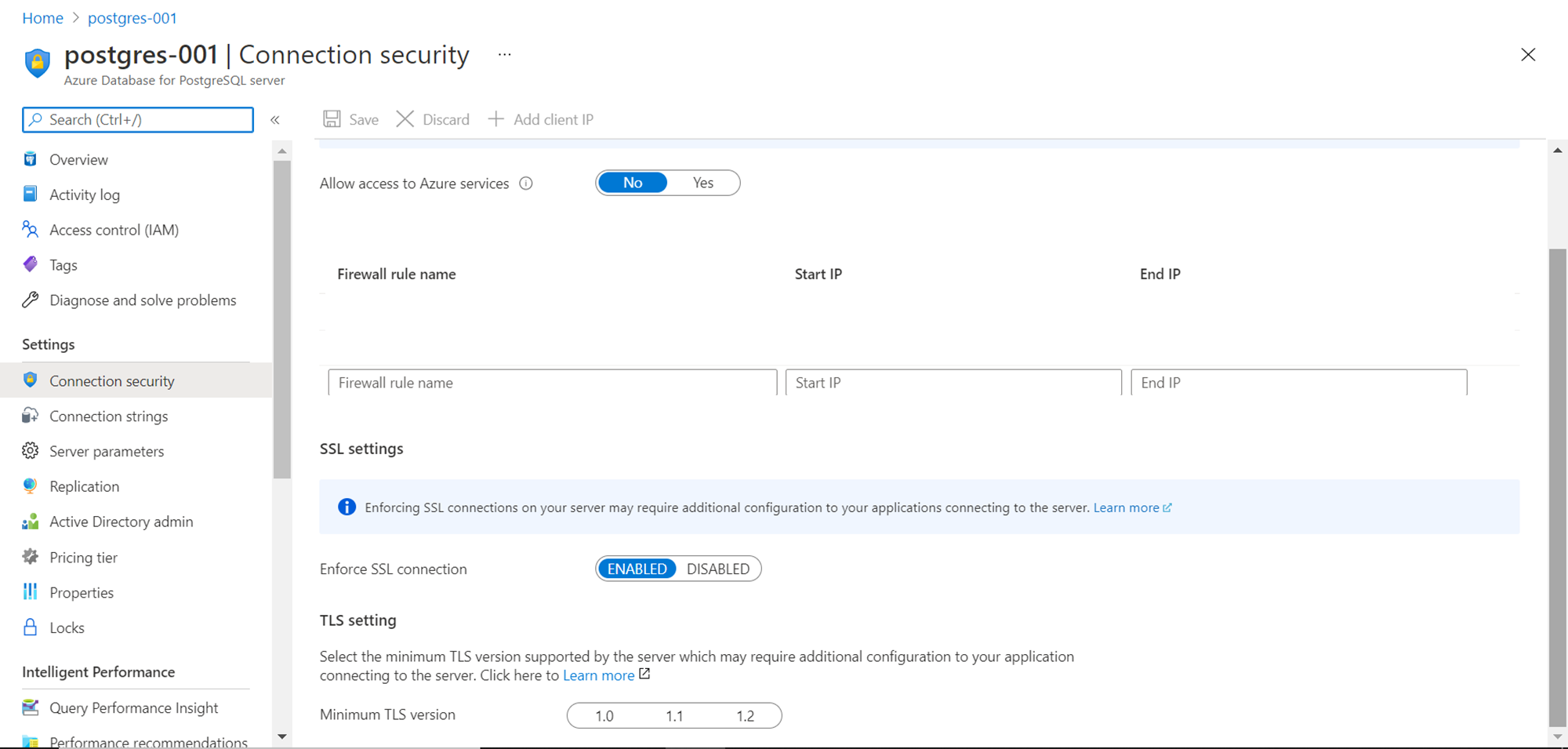The image size is (1568, 749).
Task: Click the Tags icon in sidebar
Action: (31, 264)
